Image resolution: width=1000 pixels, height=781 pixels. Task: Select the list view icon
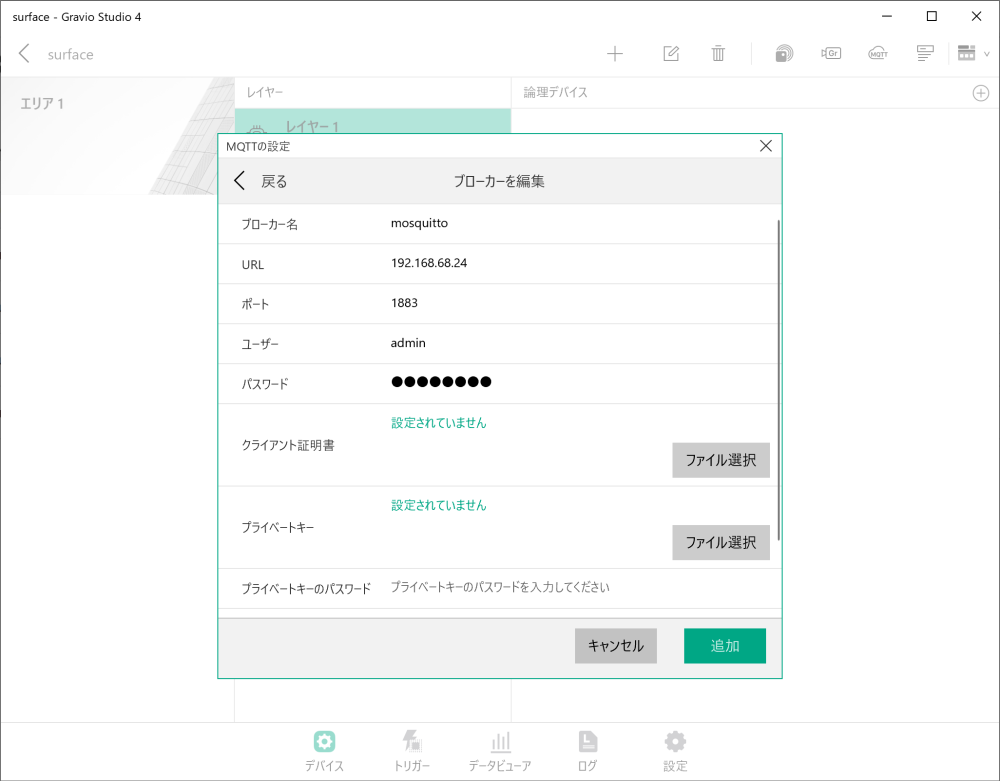(924, 53)
